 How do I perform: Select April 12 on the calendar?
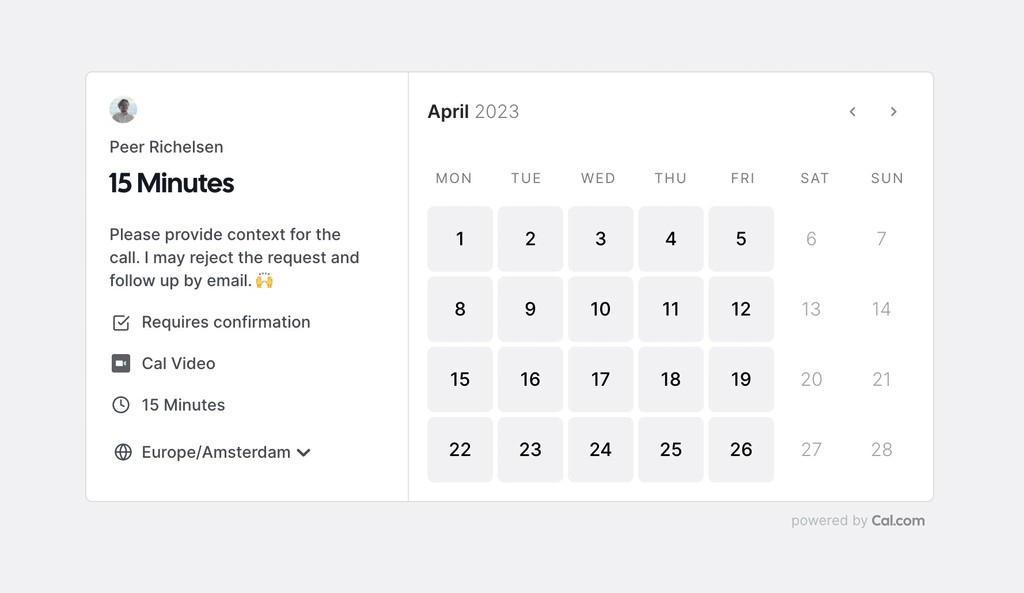pyautogui.click(x=741, y=309)
